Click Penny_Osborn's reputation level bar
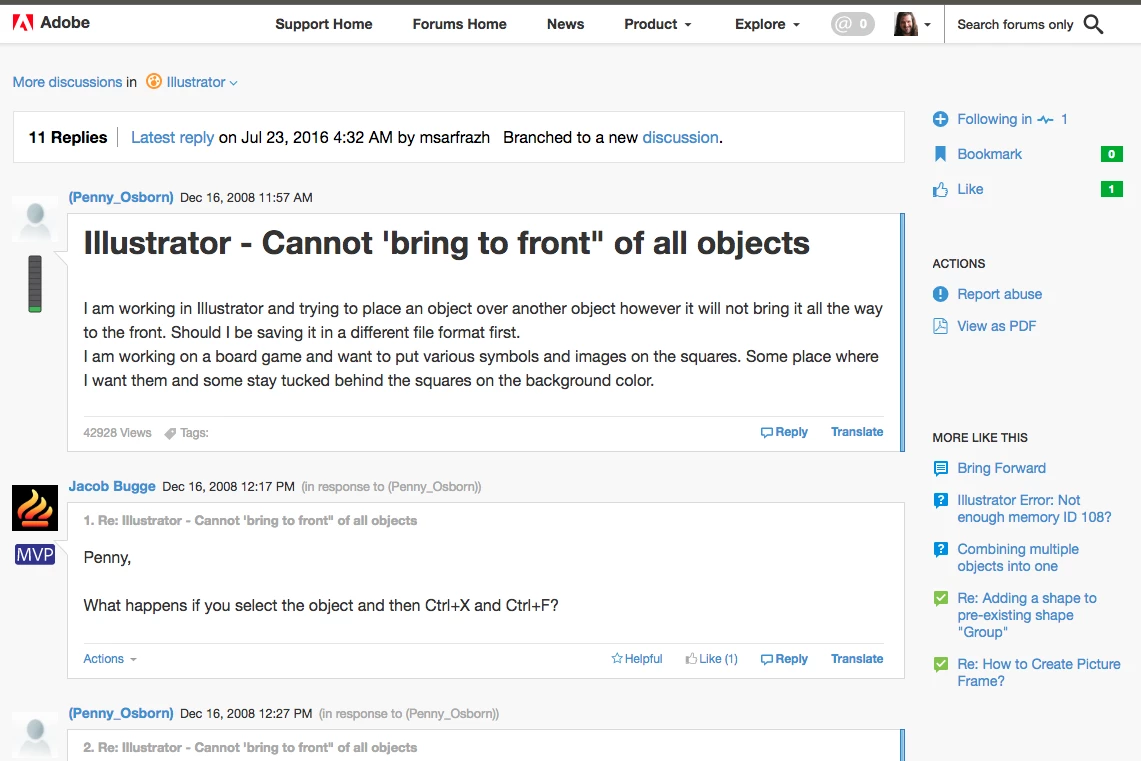 pos(35,284)
